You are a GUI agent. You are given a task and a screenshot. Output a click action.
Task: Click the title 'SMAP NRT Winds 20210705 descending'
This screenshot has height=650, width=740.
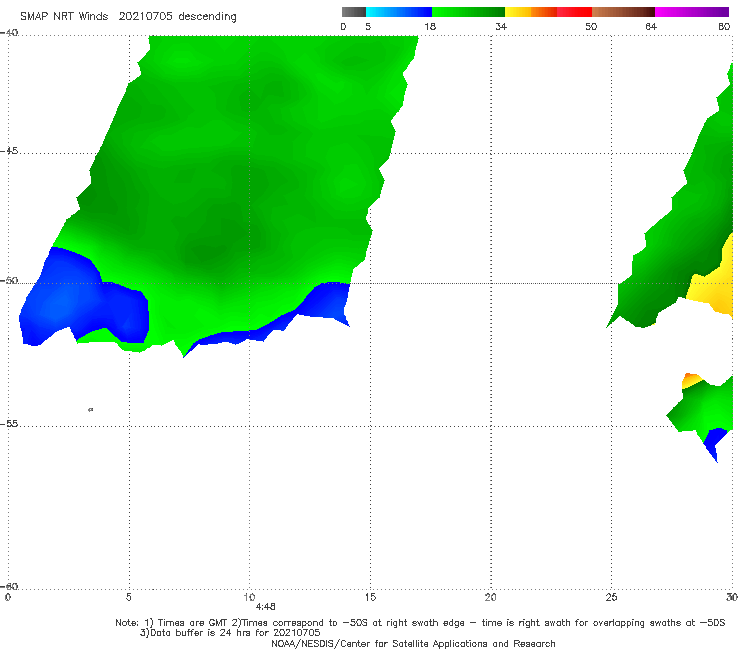128,16
